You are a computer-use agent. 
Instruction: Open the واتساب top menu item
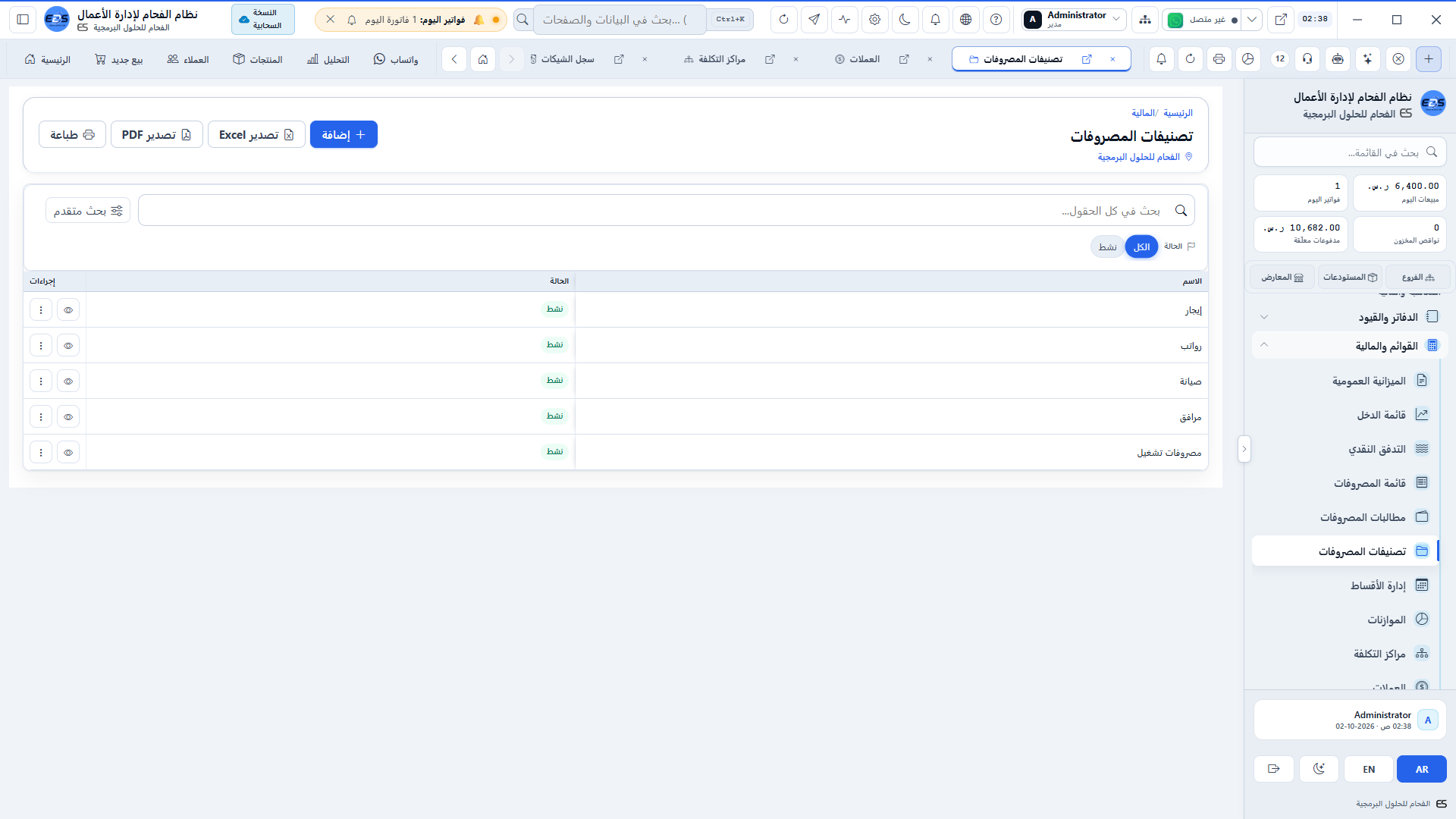tap(396, 59)
